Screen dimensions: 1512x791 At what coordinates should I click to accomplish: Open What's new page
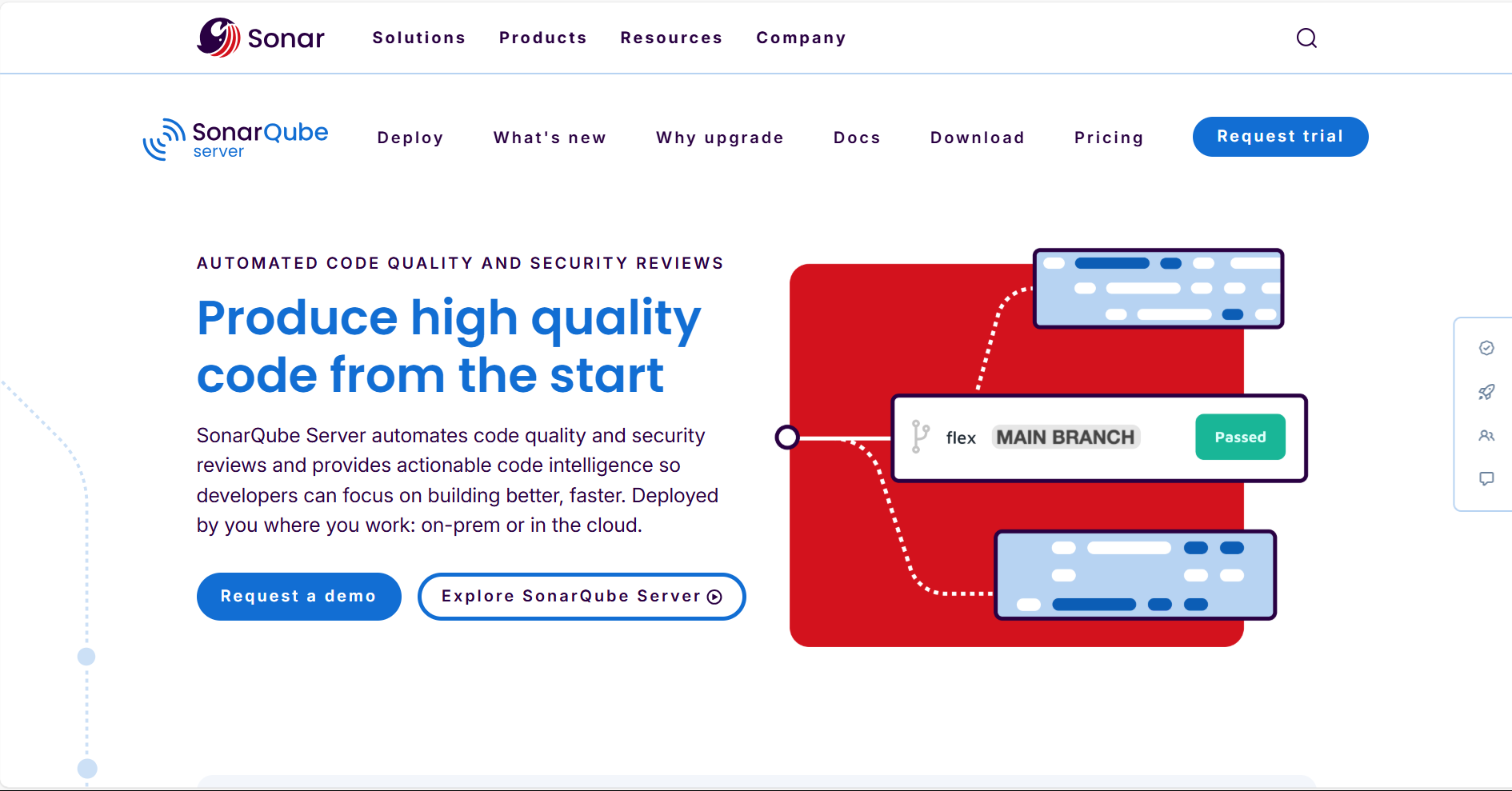click(x=550, y=138)
